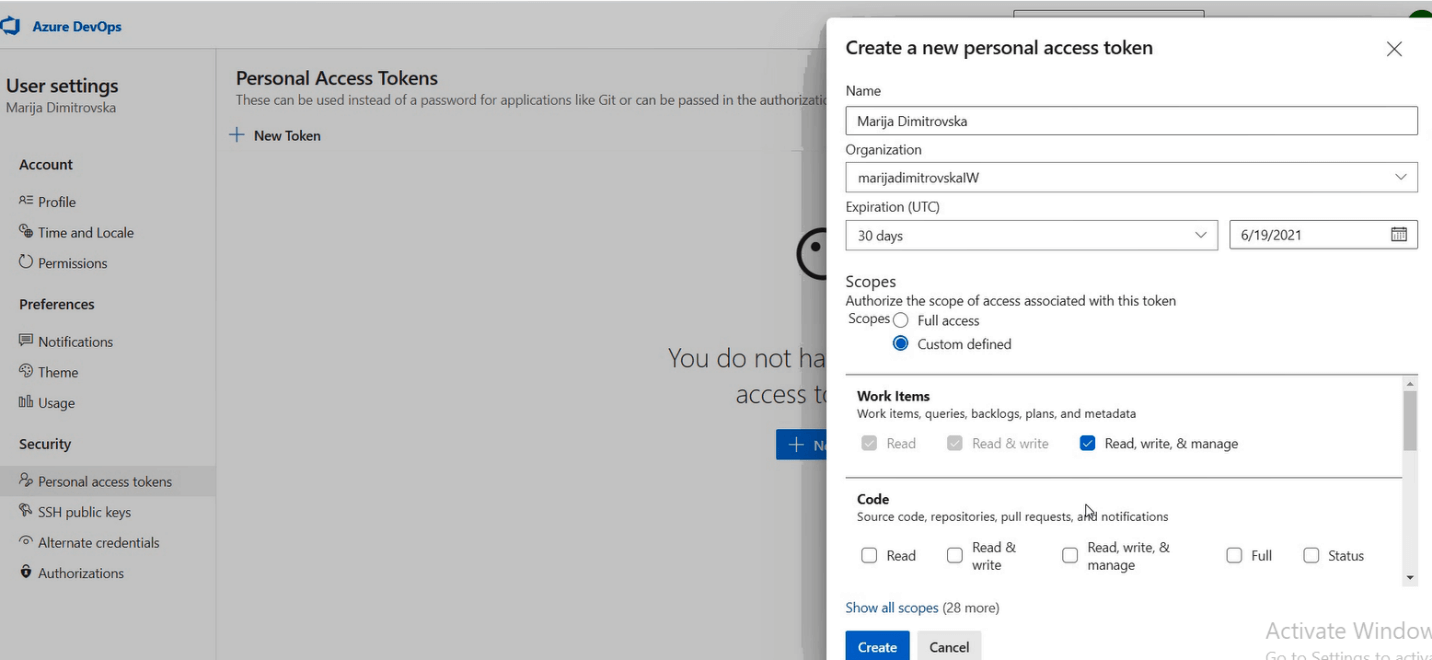Click the Time and Locale globe icon

tap(26, 232)
